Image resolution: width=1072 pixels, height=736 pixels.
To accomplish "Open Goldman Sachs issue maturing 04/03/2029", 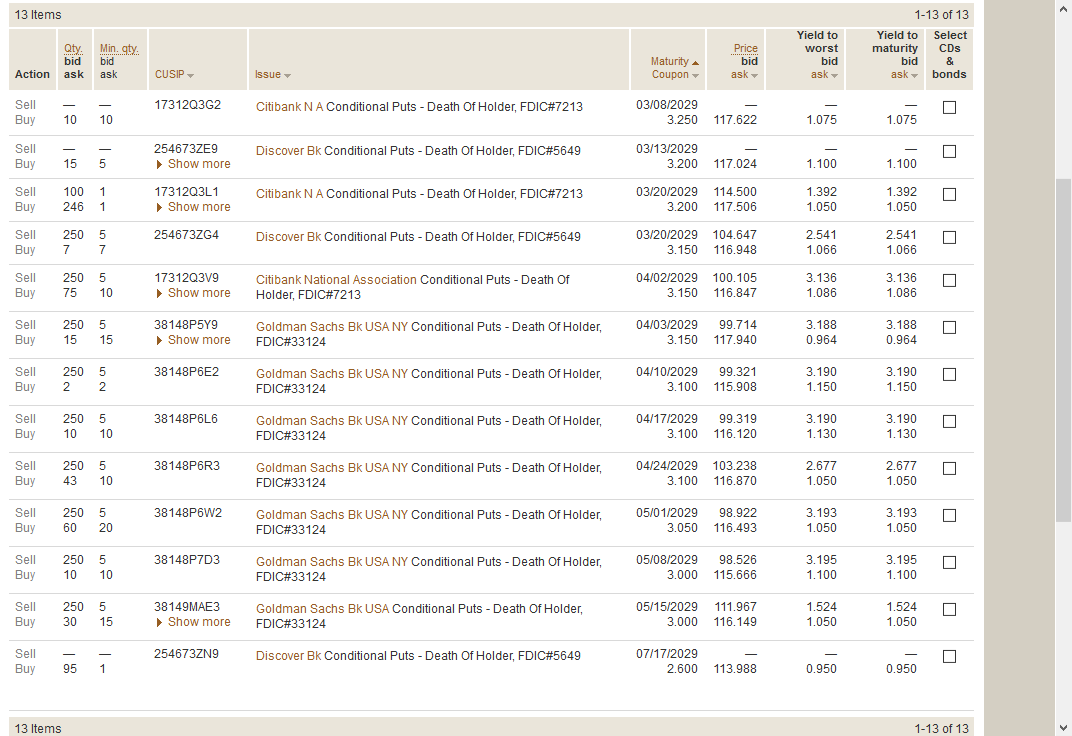I will tap(332, 327).
